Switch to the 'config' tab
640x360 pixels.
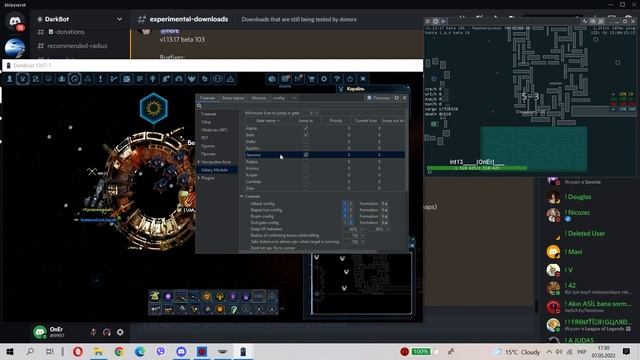279,98
